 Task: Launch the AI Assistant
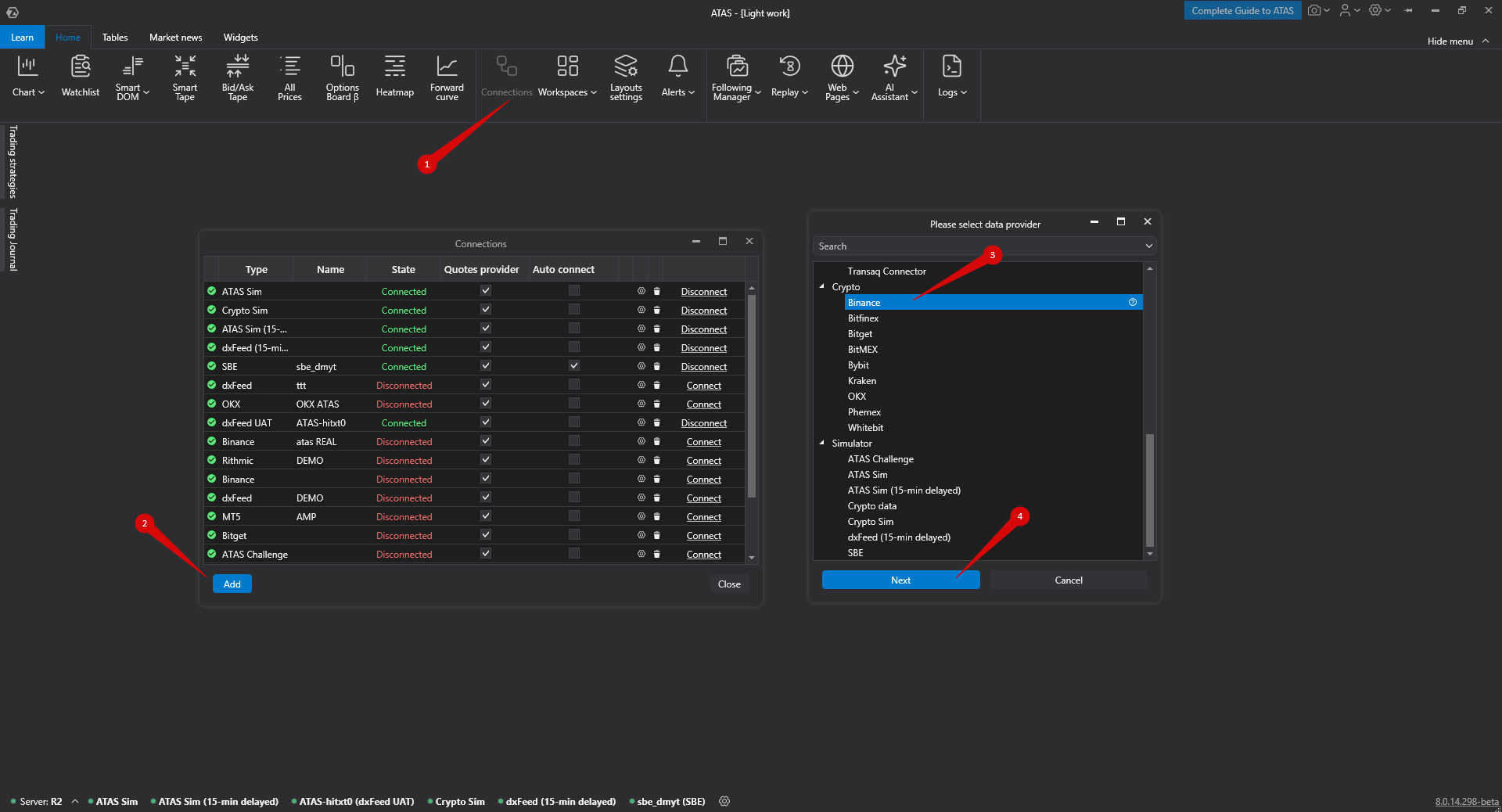pyautogui.click(x=894, y=77)
